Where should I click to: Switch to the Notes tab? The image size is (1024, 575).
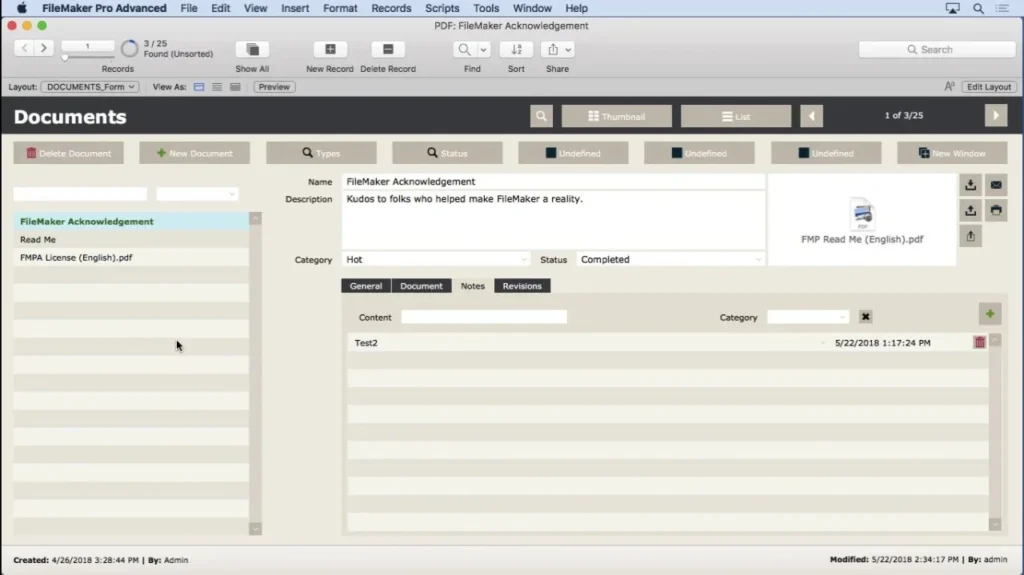coord(473,286)
